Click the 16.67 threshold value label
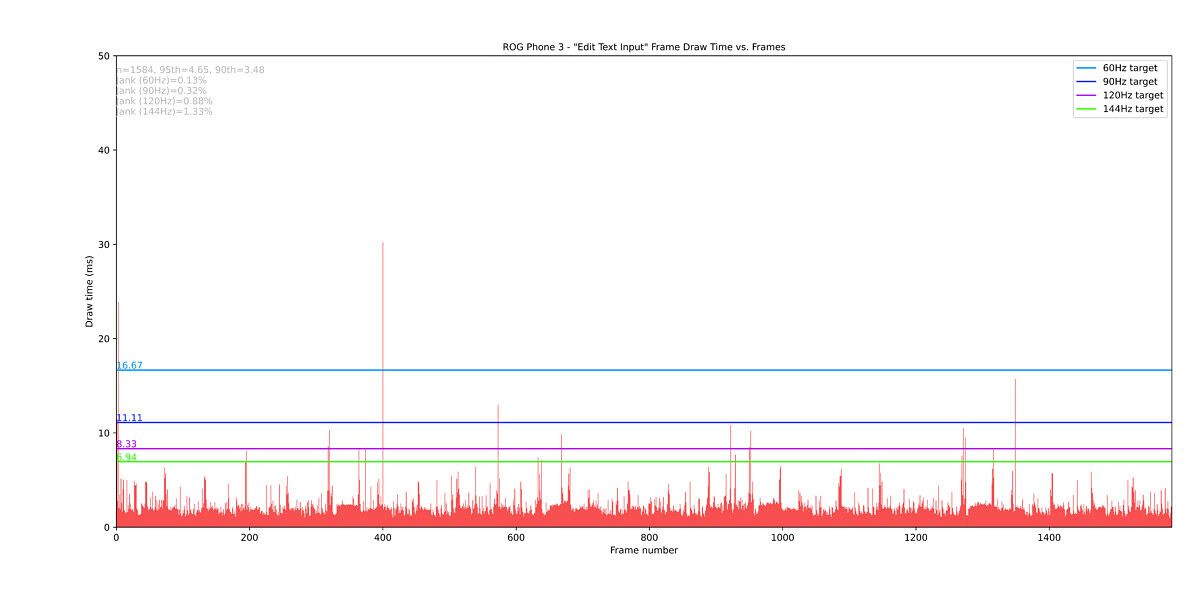Image resolution: width=1200 pixels, height=600 pixels. coord(130,366)
